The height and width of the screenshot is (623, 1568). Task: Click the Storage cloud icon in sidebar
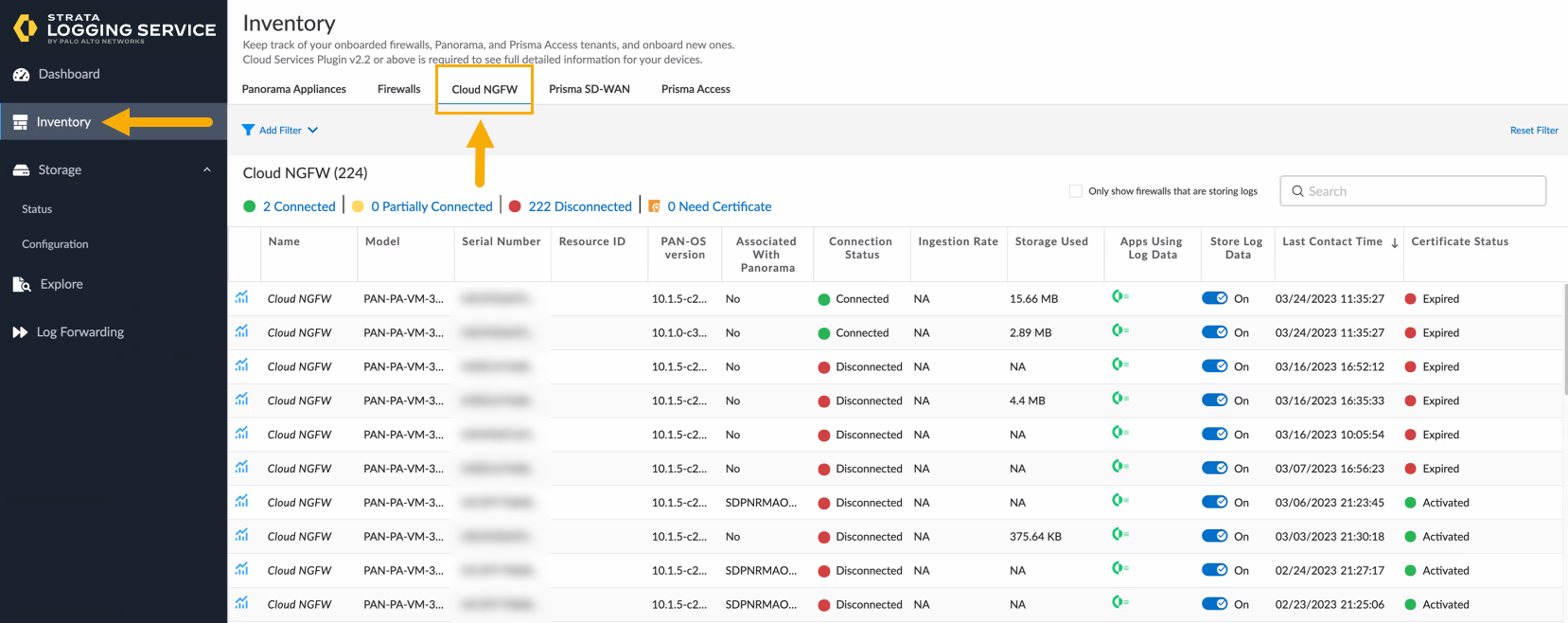(21, 170)
